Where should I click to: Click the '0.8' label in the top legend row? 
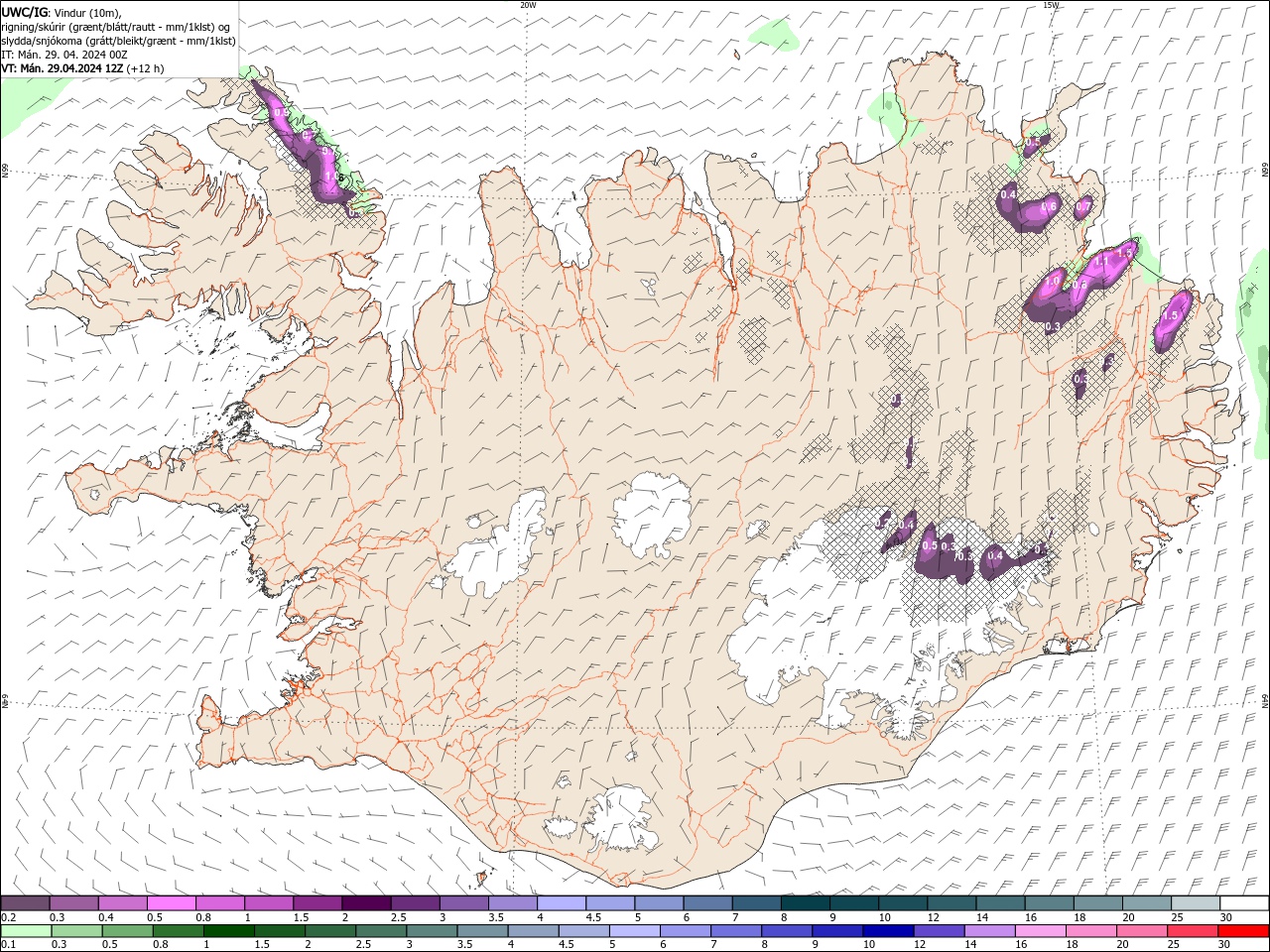(203, 917)
